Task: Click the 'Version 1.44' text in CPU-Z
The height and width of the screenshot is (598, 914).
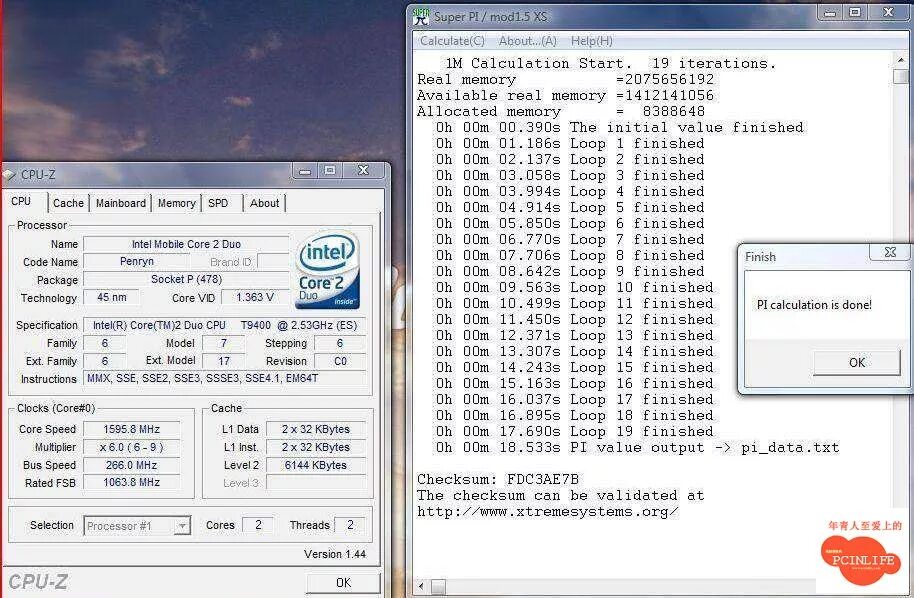Action: pos(335,554)
